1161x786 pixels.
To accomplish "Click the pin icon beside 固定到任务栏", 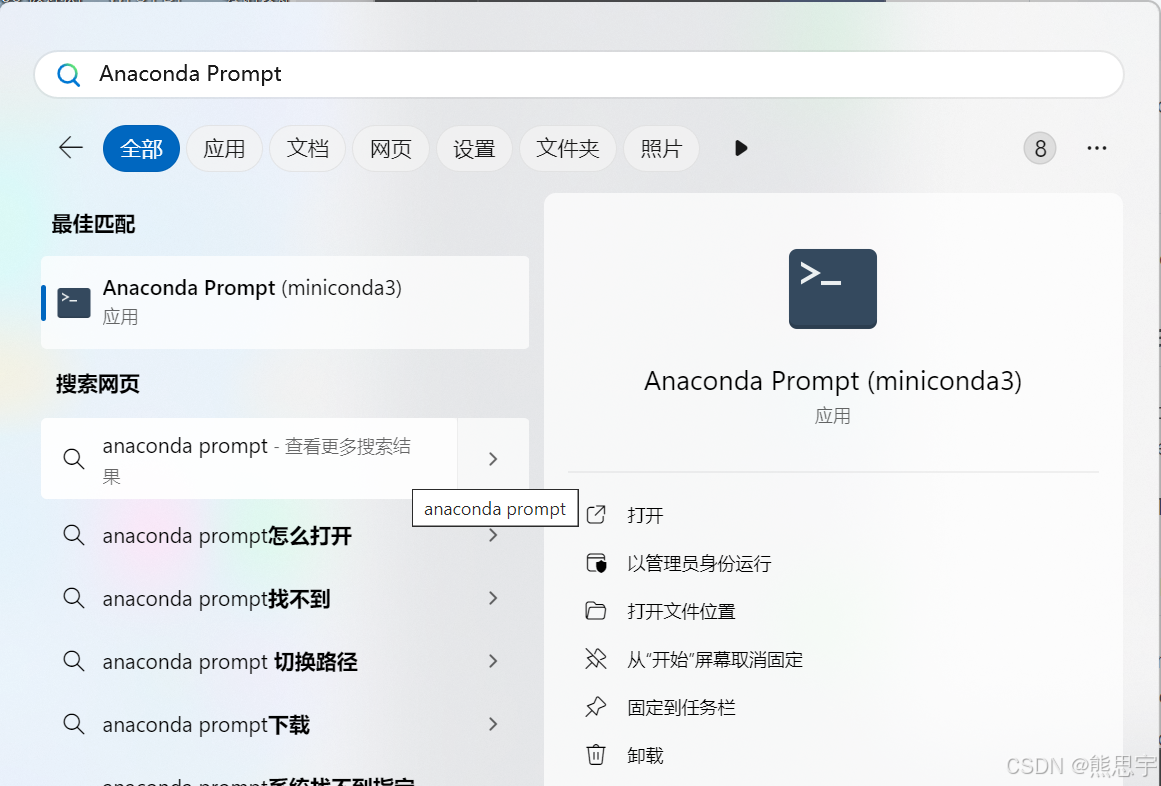I will pyautogui.click(x=596, y=707).
